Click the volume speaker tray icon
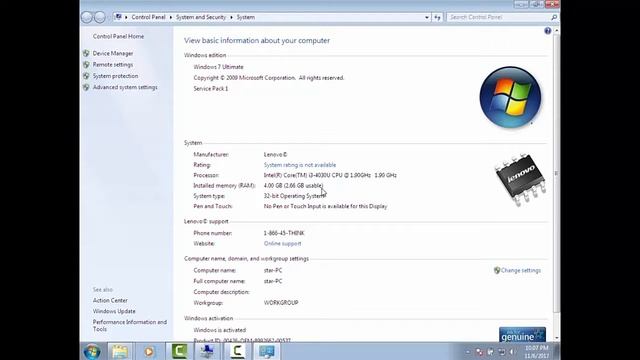The width and height of the screenshot is (640, 360). click(x=512, y=352)
